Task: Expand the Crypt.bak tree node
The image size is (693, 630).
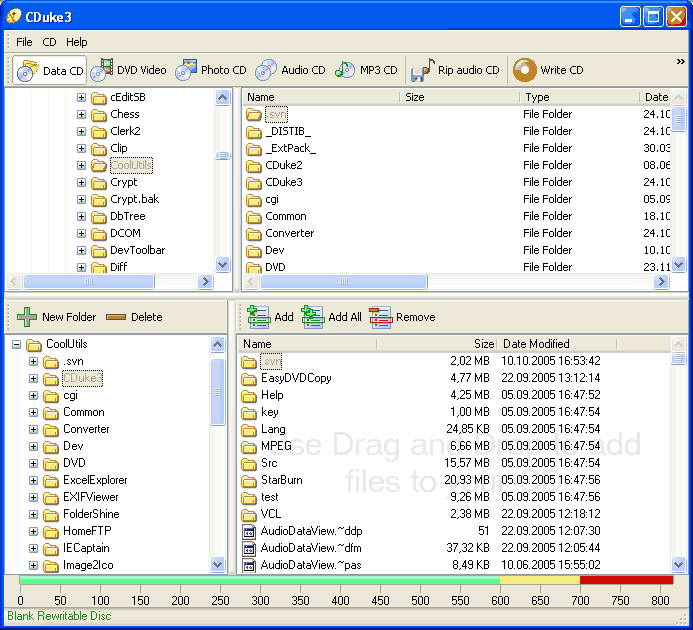Action: pyautogui.click(x=81, y=199)
